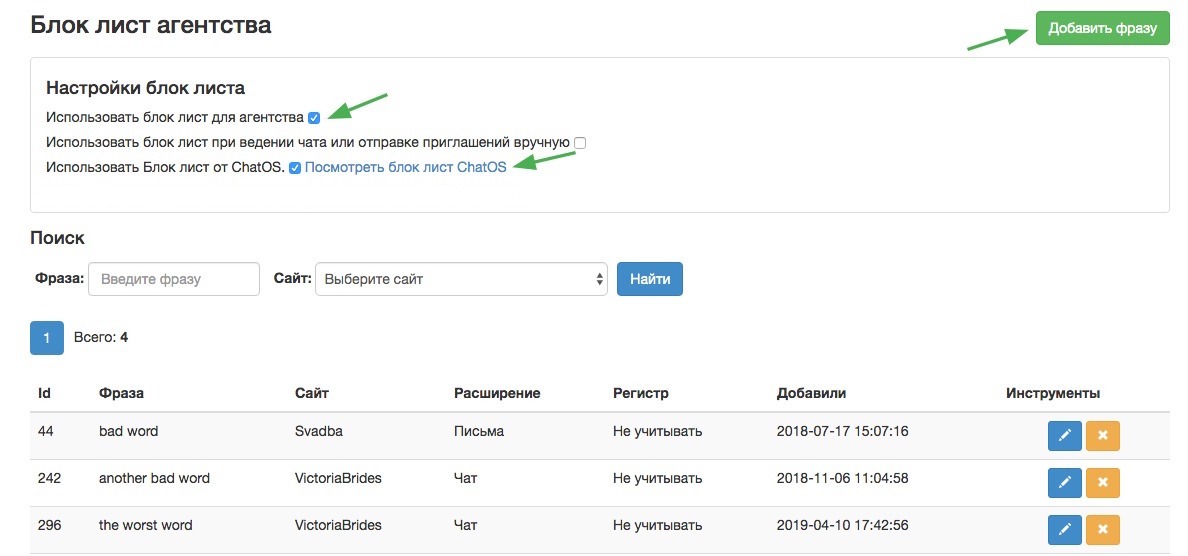The width and height of the screenshot is (1188, 556).
Task: Toggle "Использовать блок лист для агентства" checkbox
Action: [314, 118]
